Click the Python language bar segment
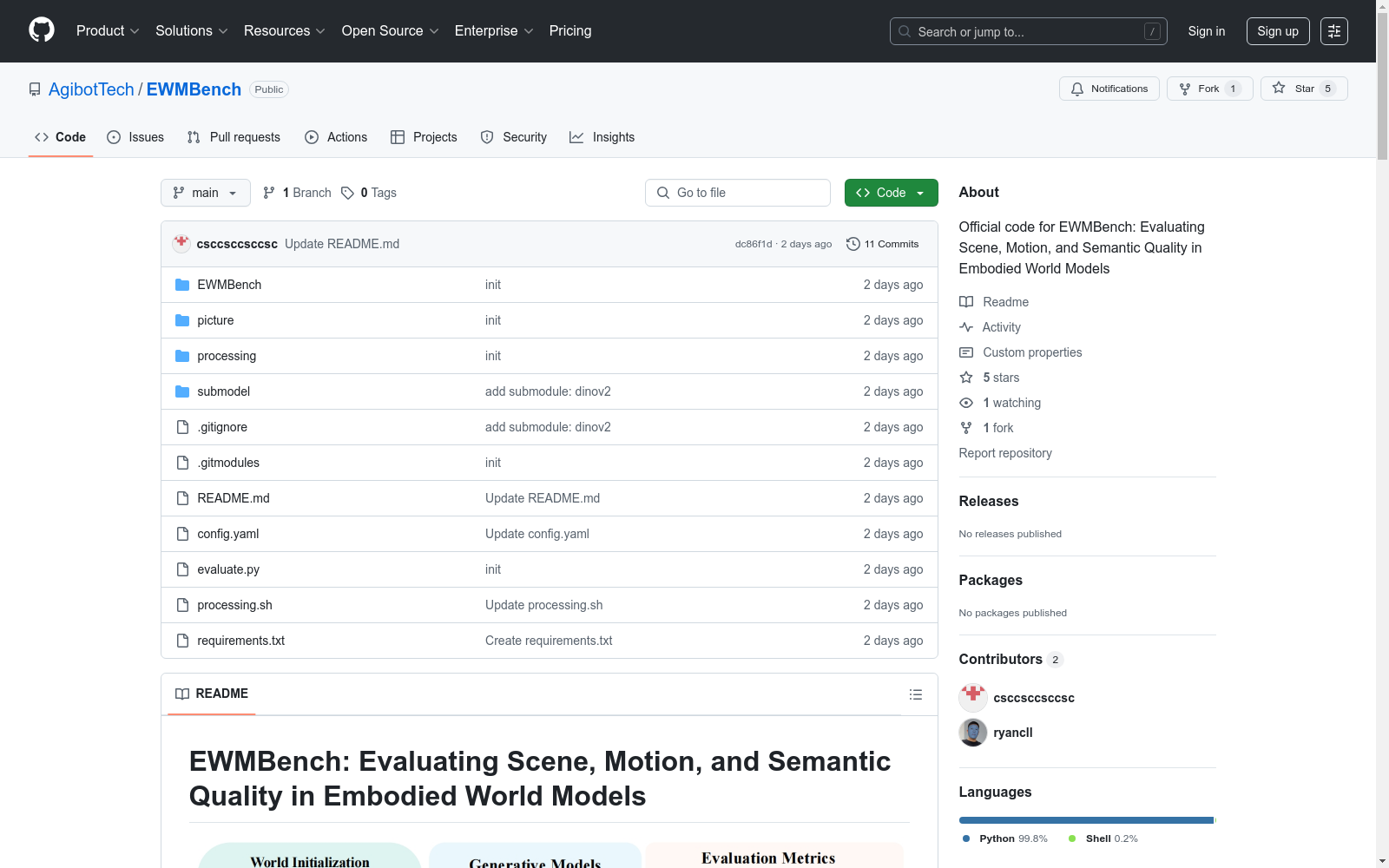Screen dimensions: 1389x868 point(1086,820)
